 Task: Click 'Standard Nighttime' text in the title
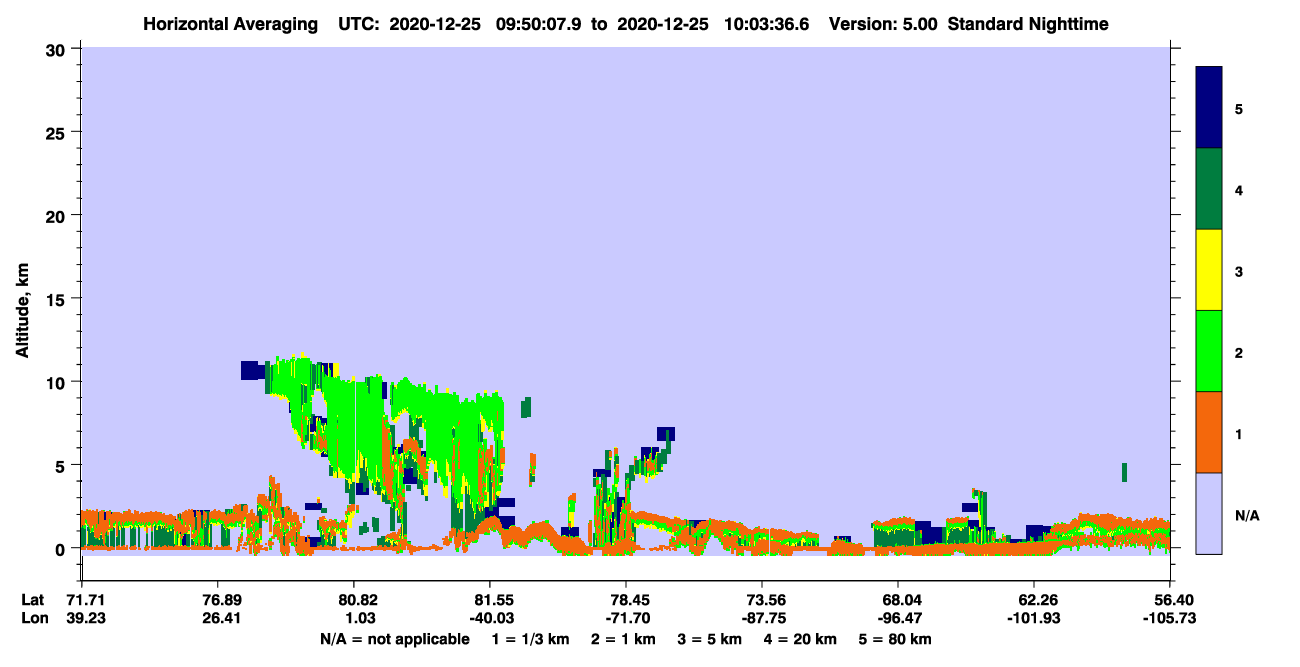tap(1028, 24)
